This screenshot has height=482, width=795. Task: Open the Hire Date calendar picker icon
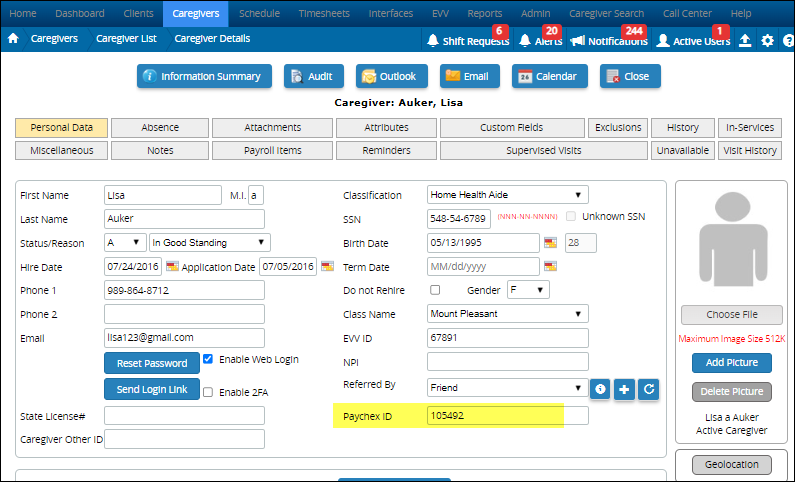coord(172,266)
